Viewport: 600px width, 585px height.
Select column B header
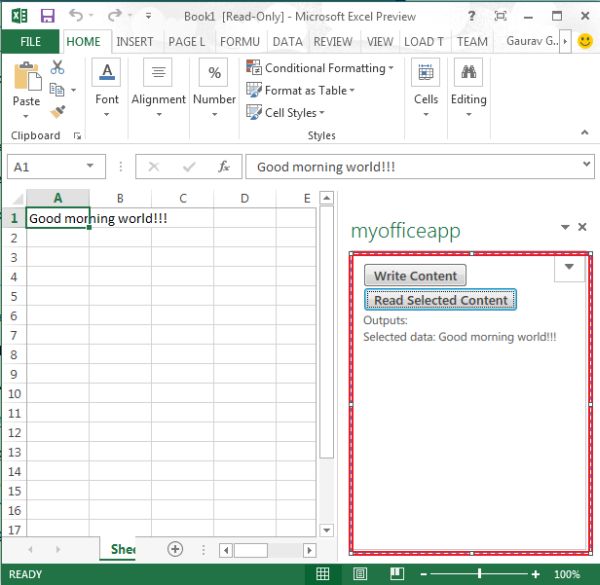(x=120, y=198)
